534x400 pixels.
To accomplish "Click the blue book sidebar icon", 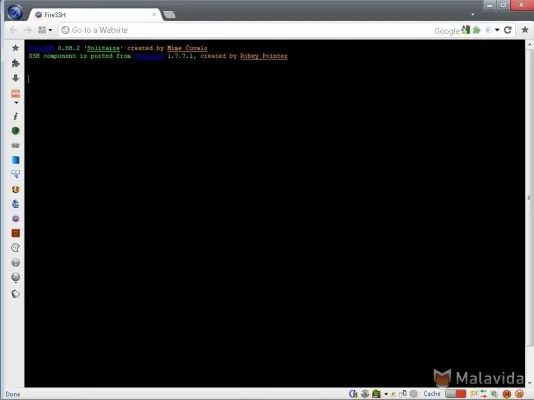I will [16, 160].
